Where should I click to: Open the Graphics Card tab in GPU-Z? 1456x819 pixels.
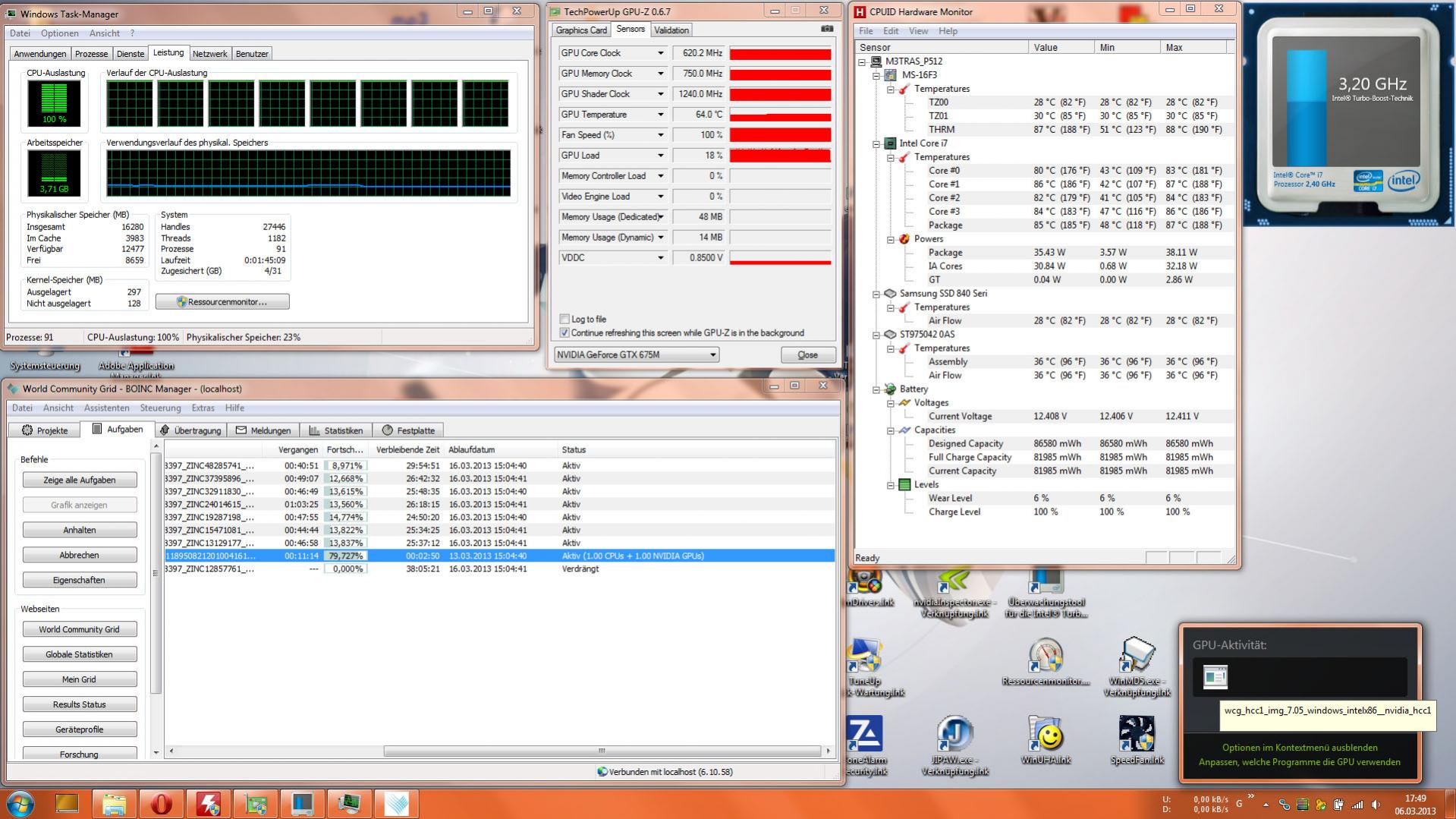(x=581, y=30)
